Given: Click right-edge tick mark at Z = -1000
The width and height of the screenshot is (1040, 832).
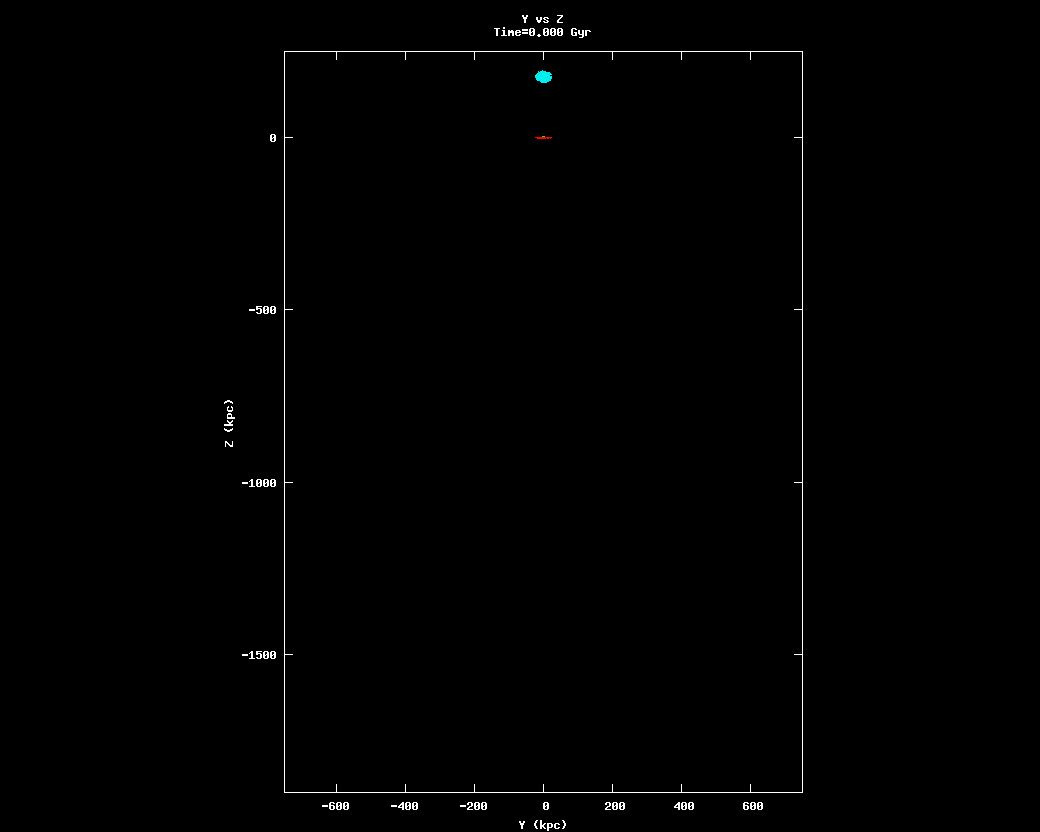Looking at the screenshot, I should (798, 482).
